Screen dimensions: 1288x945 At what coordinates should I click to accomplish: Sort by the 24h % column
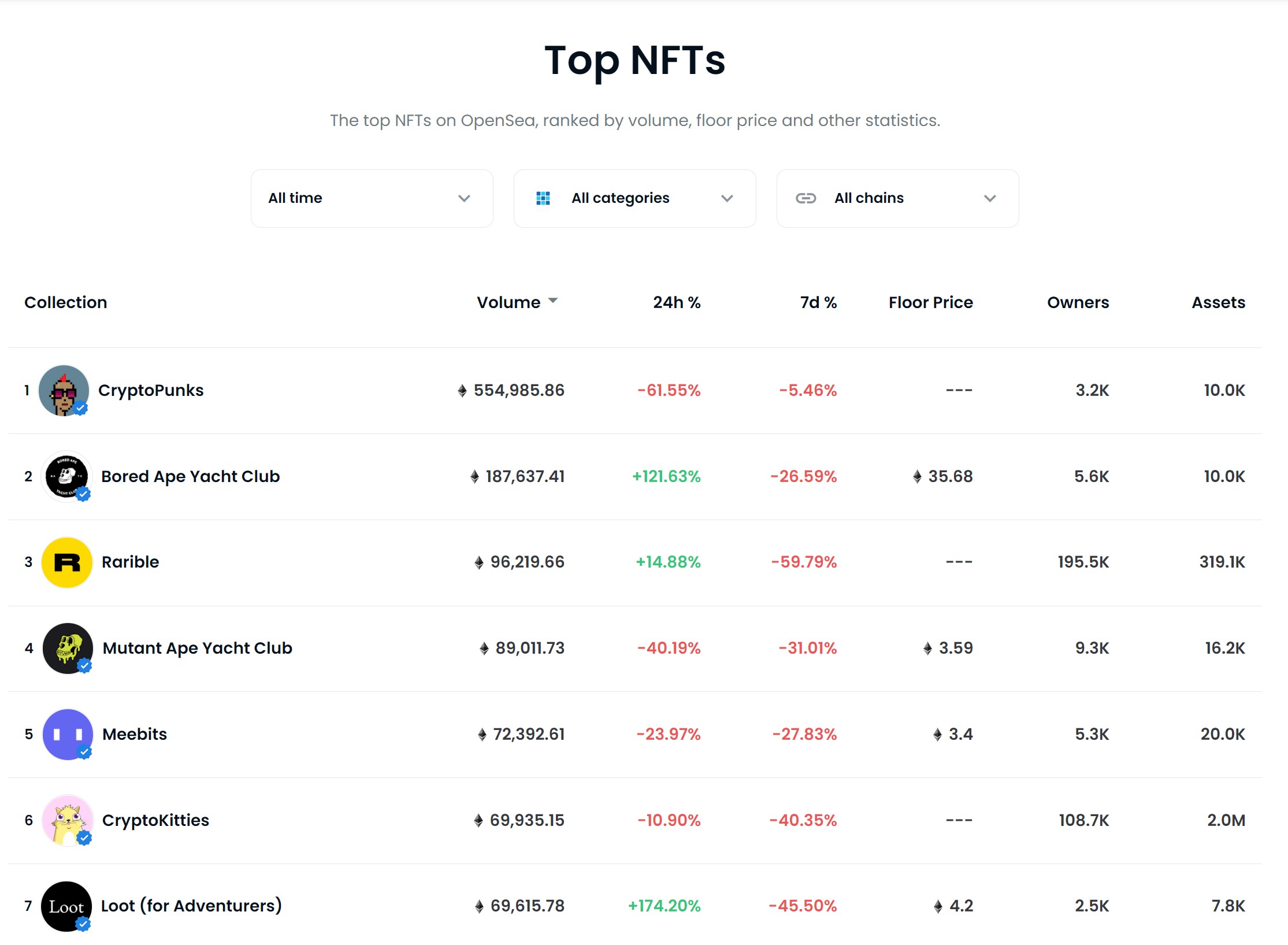[x=677, y=302]
